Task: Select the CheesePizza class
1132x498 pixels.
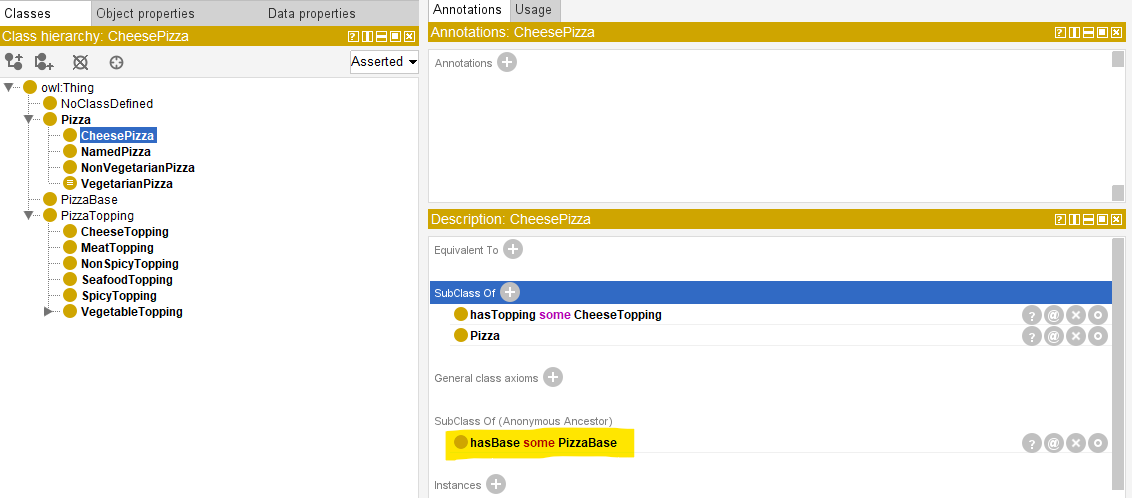Action: click(x=118, y=136)
